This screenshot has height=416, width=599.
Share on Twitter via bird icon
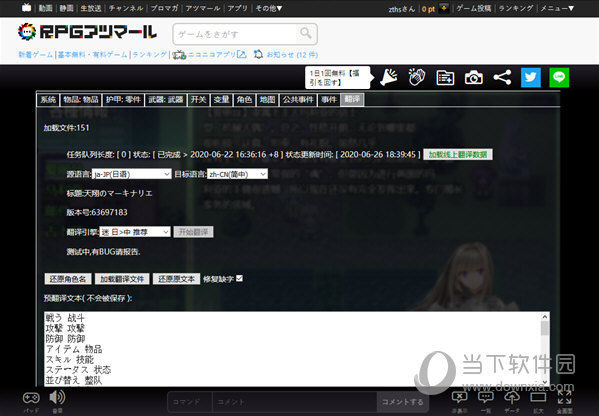pyautogui.click(x=531, y=78)
